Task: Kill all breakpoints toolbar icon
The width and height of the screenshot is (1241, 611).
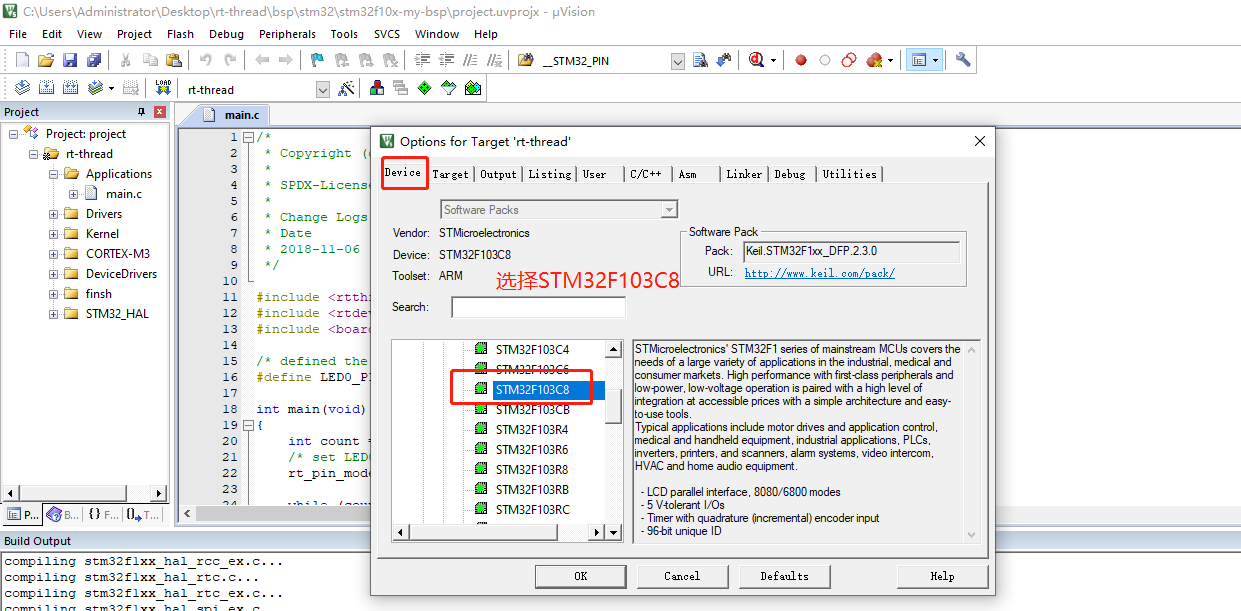Action: point(874,60)
